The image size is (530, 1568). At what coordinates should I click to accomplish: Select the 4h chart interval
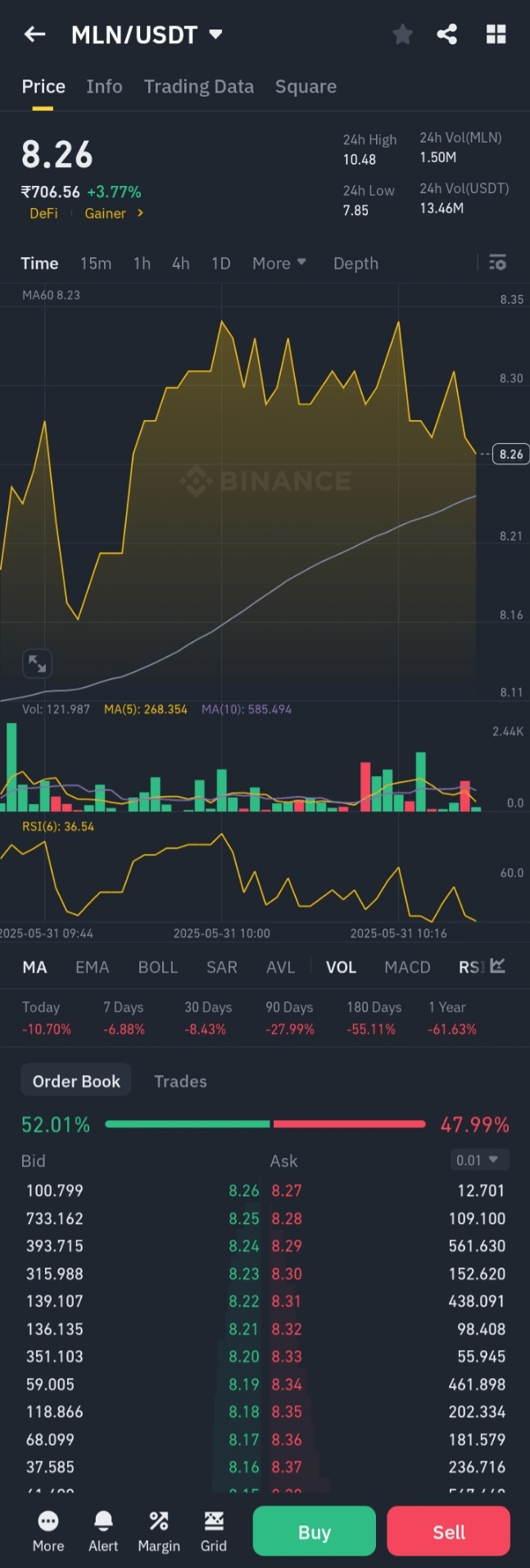pos(181,263)
